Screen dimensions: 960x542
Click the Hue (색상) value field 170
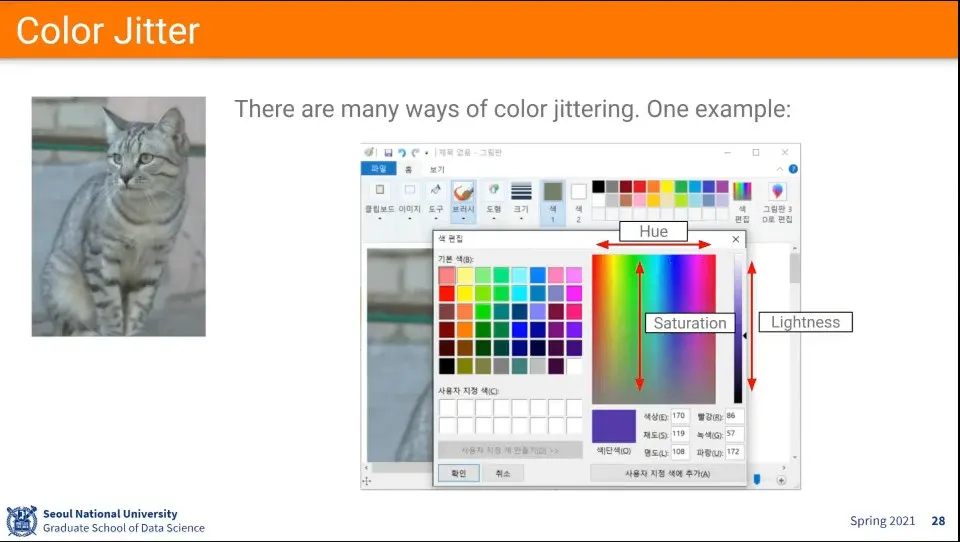[680, 416]
